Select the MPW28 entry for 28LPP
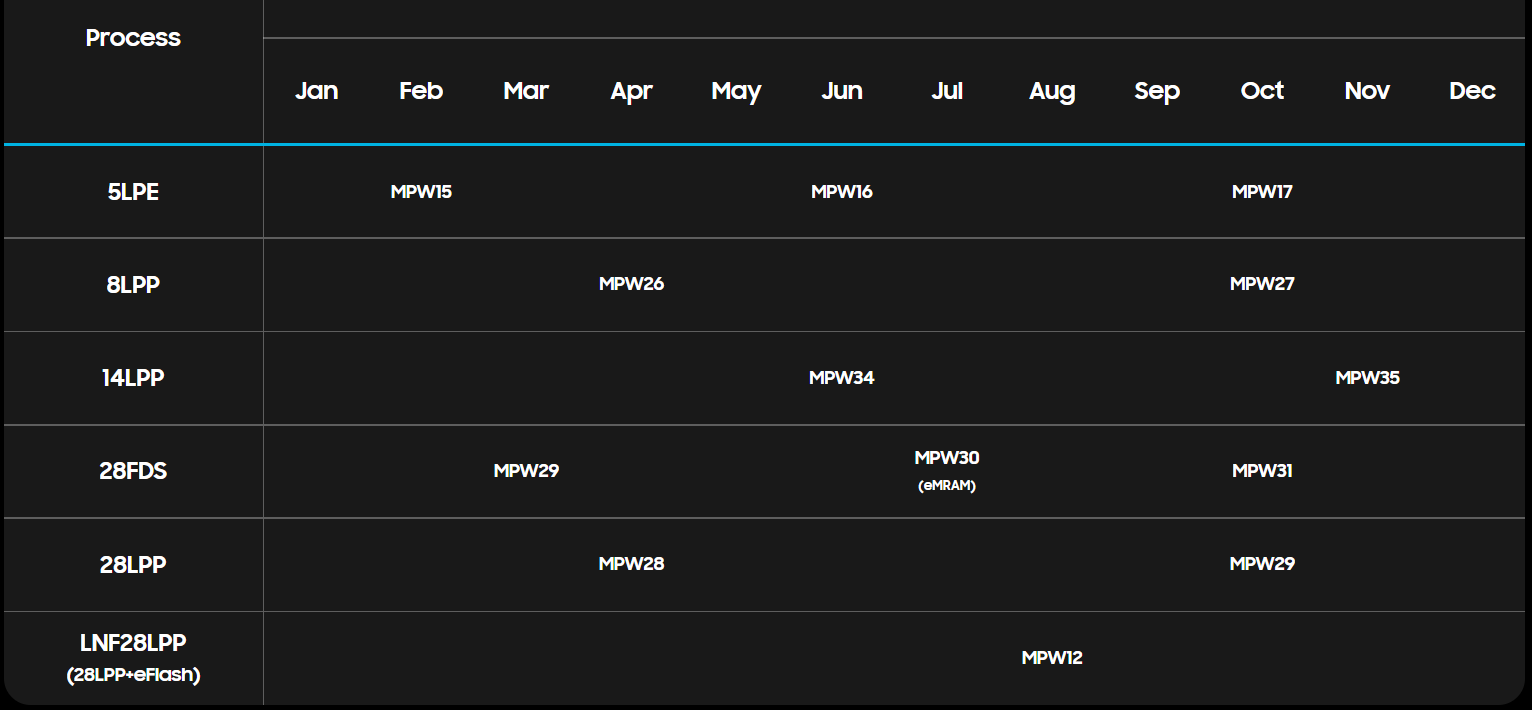 coord(631,564)
